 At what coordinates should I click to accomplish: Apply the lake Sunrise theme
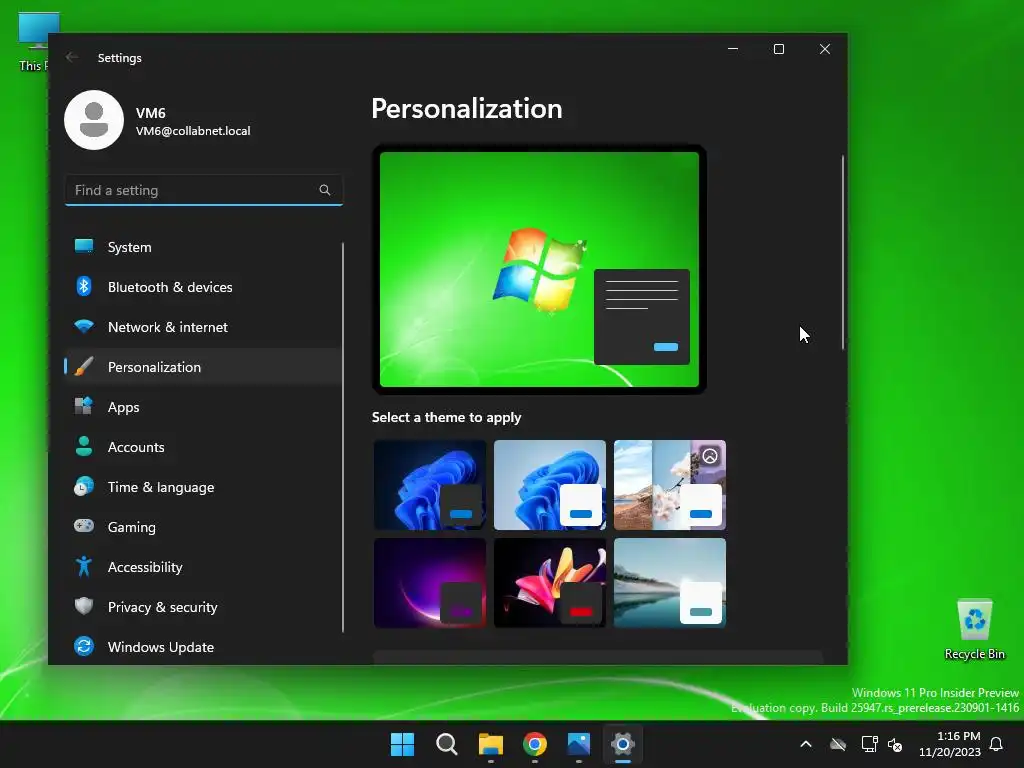670,583
